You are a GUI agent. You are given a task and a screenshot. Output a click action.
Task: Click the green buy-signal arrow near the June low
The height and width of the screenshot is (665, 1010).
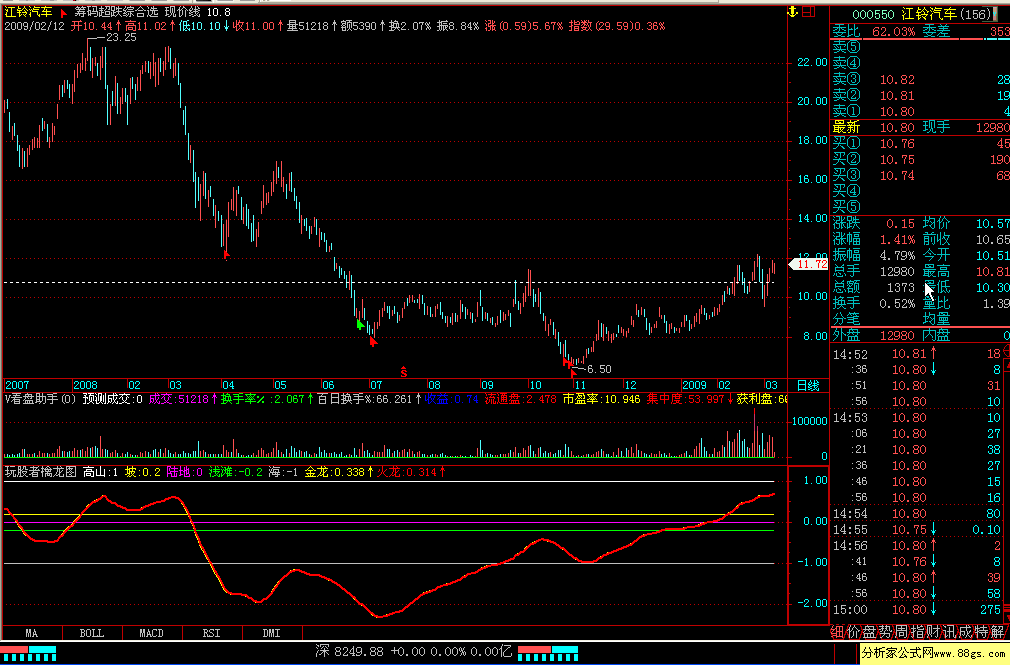coord(360,324)
